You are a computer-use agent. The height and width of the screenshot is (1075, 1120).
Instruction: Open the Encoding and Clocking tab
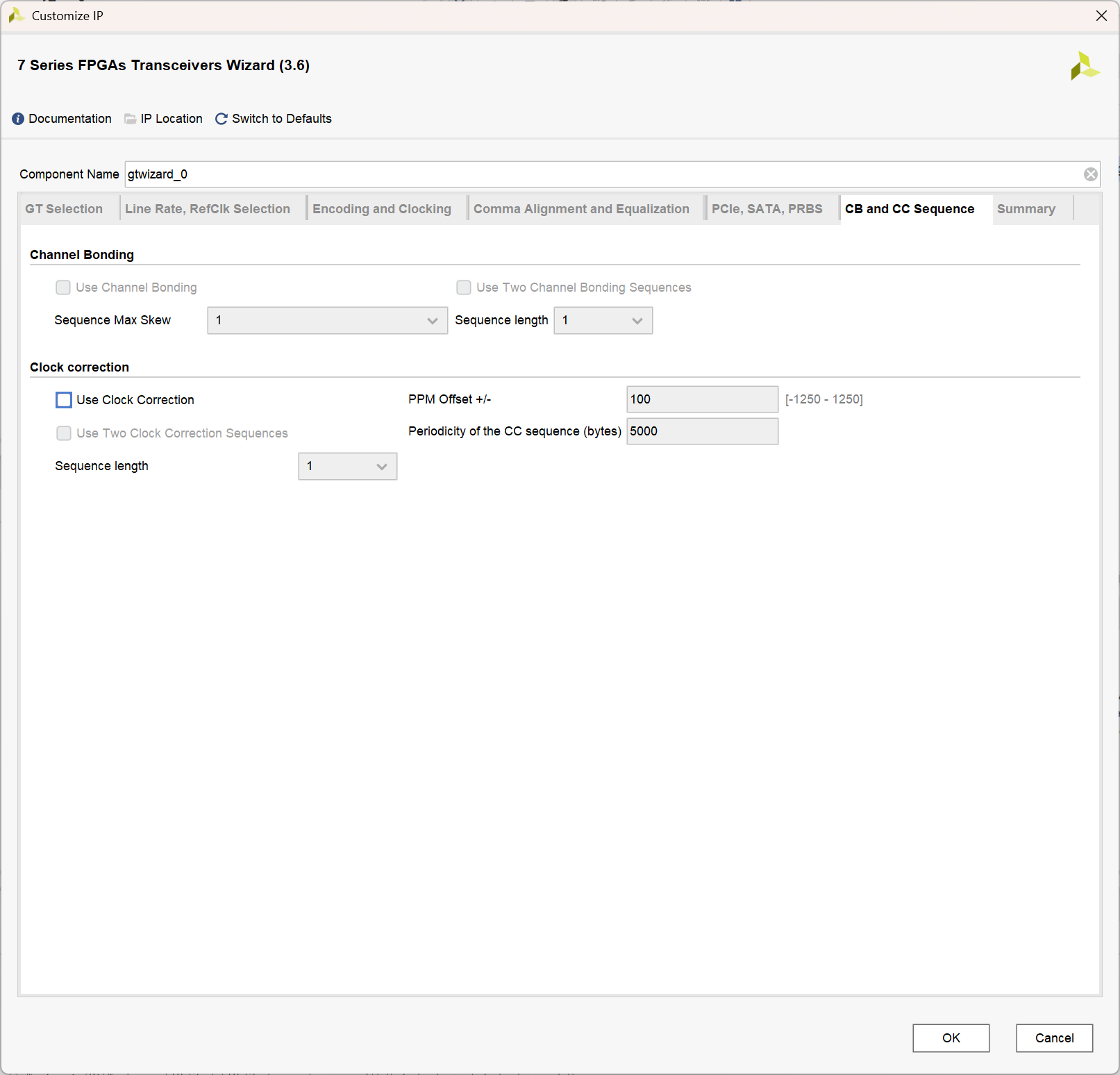382,209
